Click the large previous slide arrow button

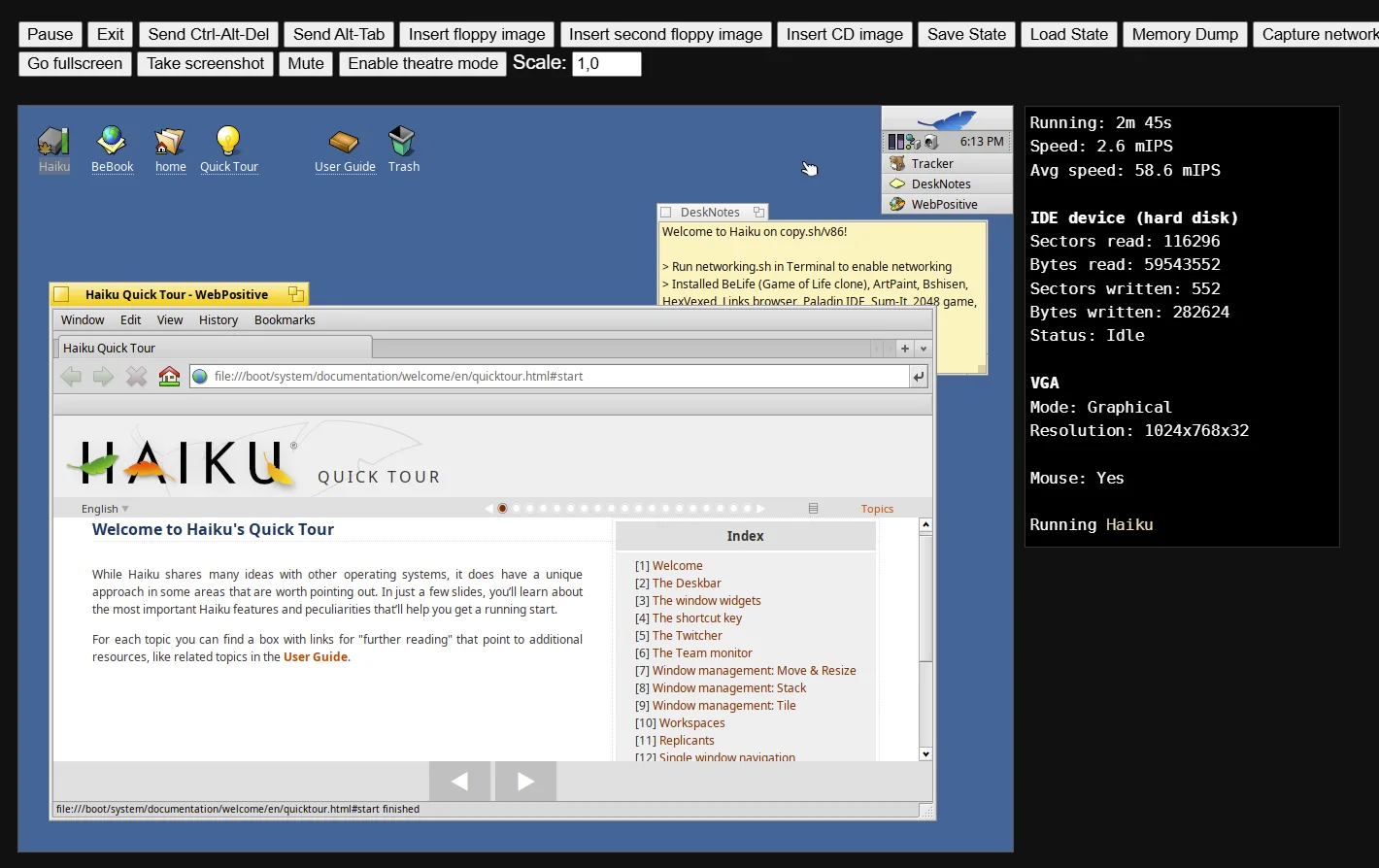click(459, 782)
